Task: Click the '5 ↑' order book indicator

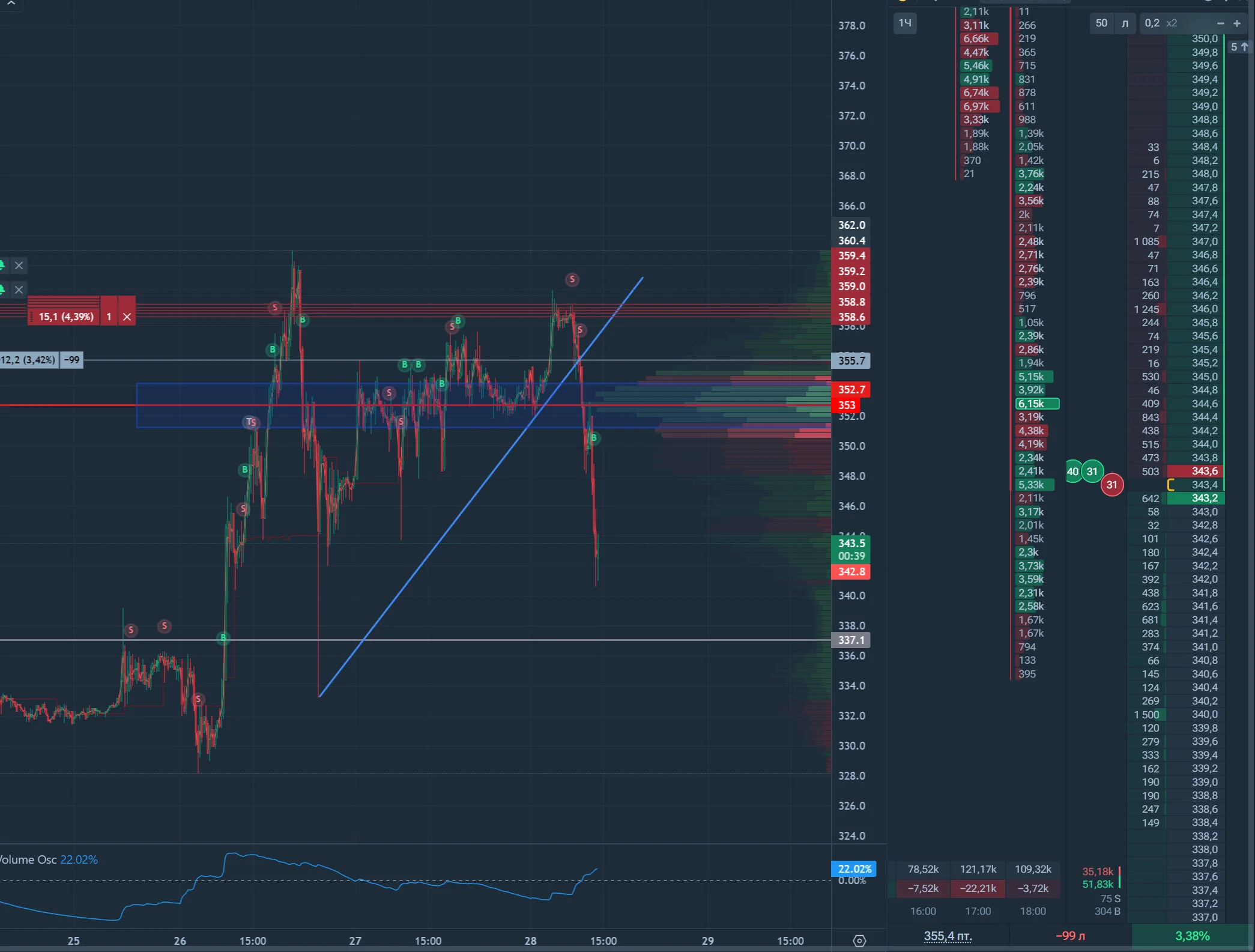Action: pyautogui.click(x=1239, y=47)
